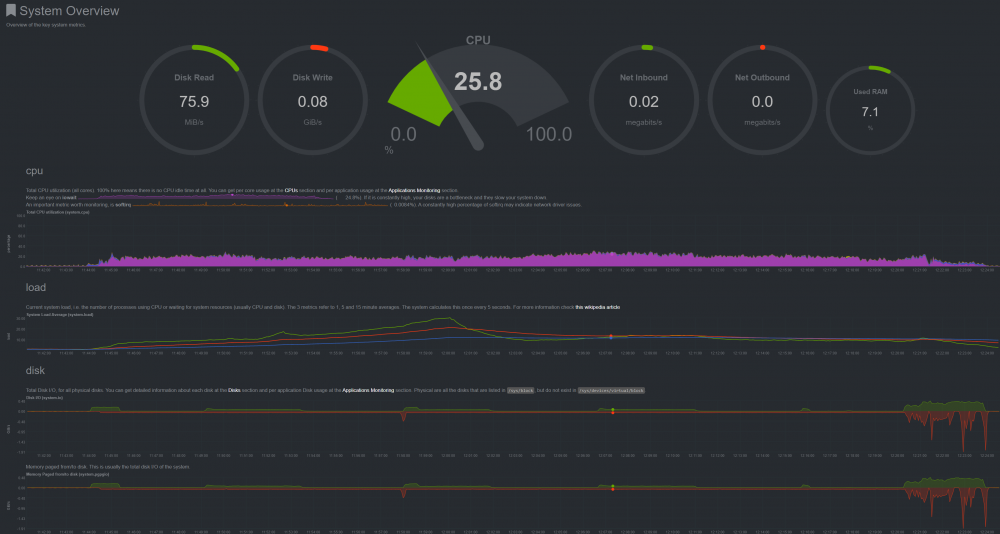1000x534 pixels.
Task: Click the softirq orange sparkline
Action: 260,205
